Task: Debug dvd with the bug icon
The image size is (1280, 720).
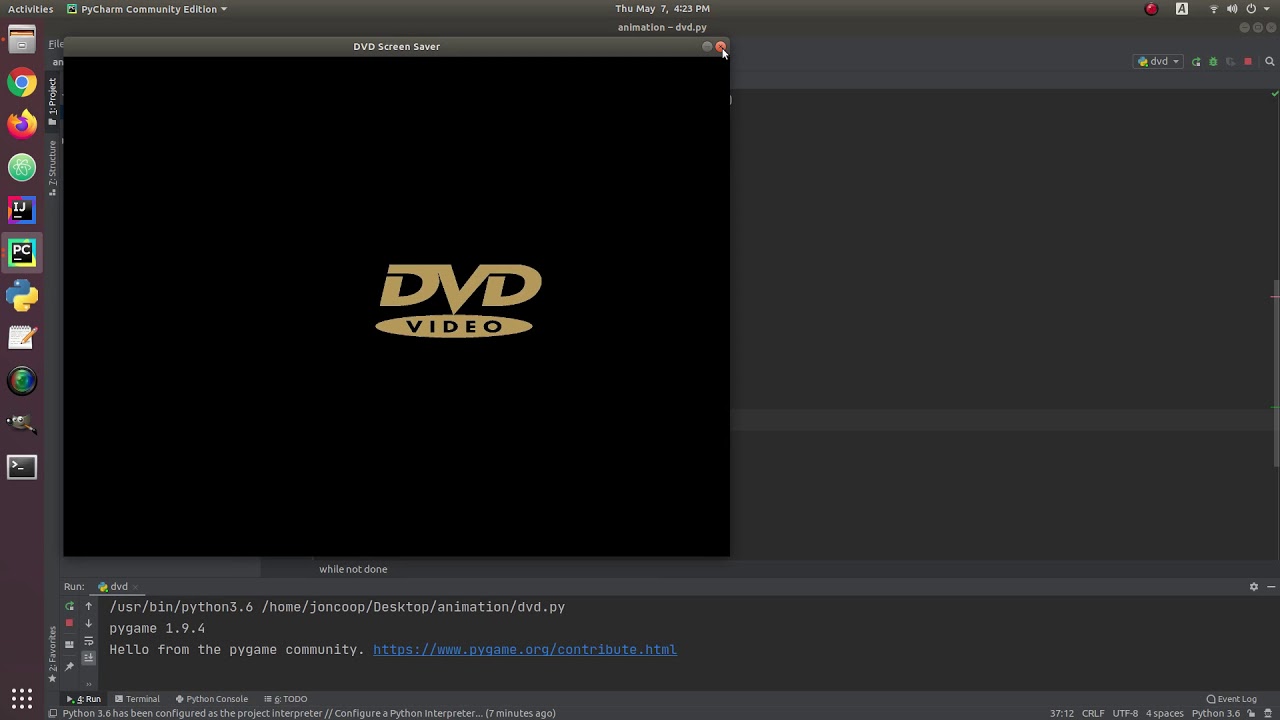Action: 1213,62
